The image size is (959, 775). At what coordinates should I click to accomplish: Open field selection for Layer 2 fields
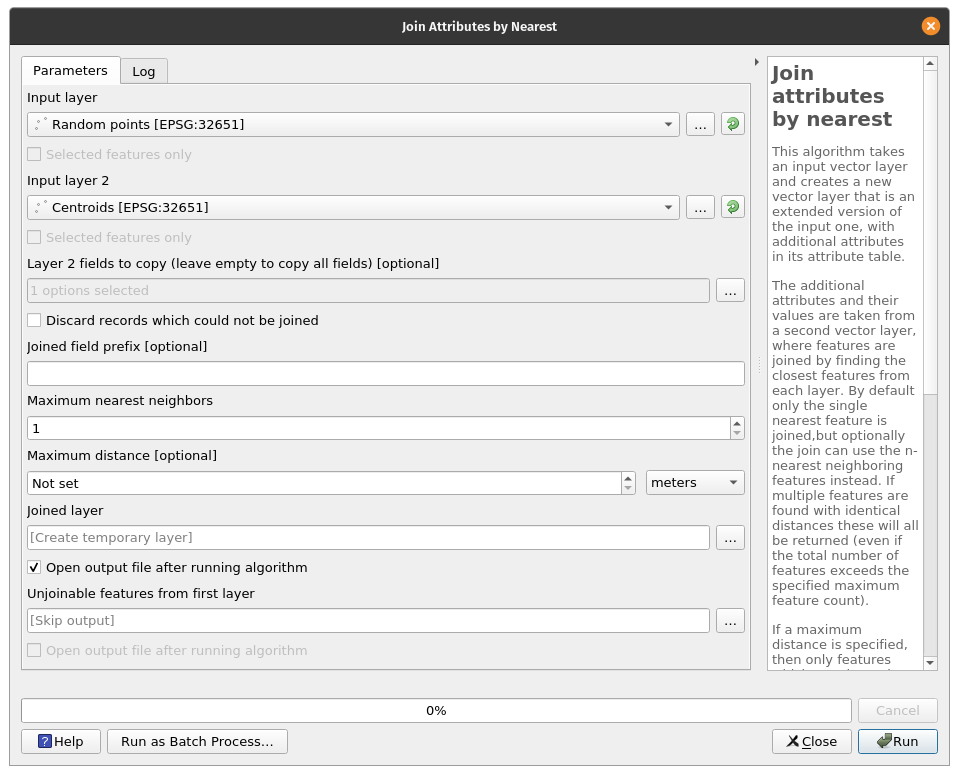(x=730, y=290)
